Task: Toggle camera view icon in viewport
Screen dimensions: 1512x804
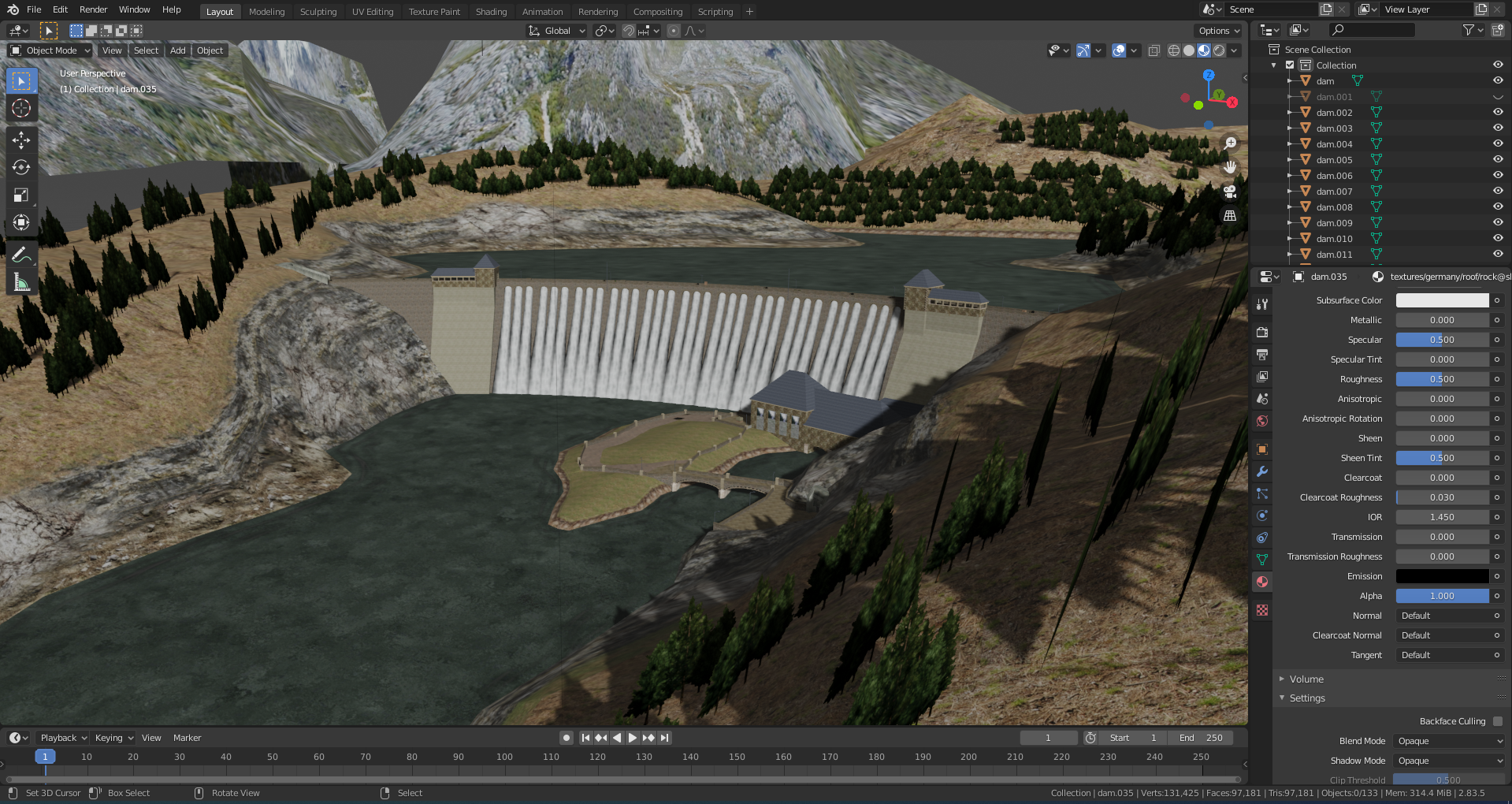Action: pos(1230,192)
